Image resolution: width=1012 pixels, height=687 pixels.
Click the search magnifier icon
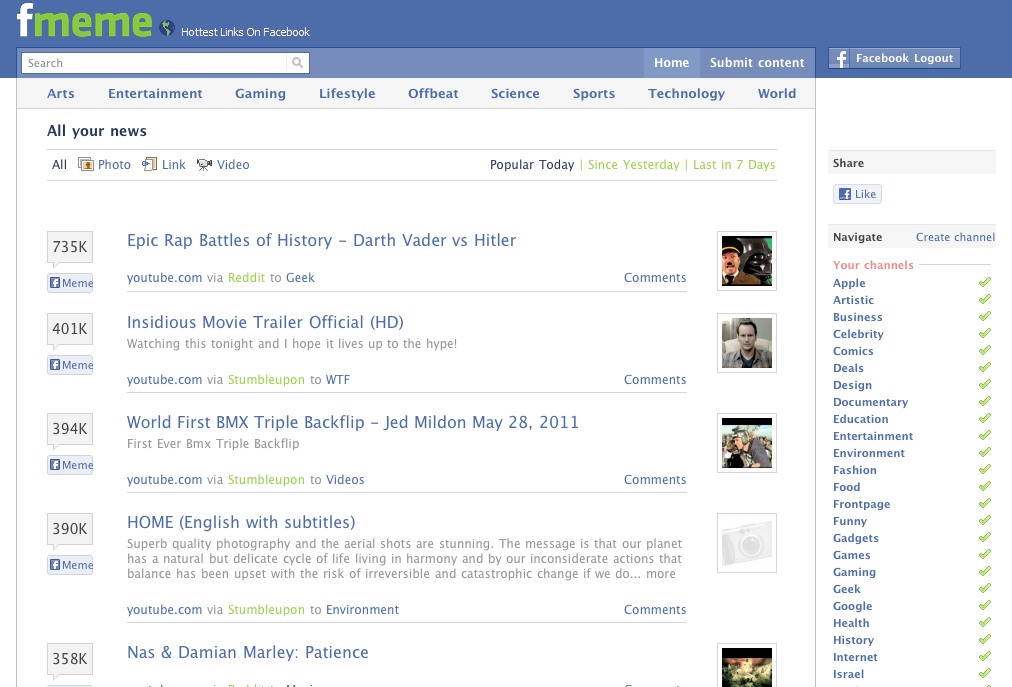pyautogui.click(x=298, y=63)
